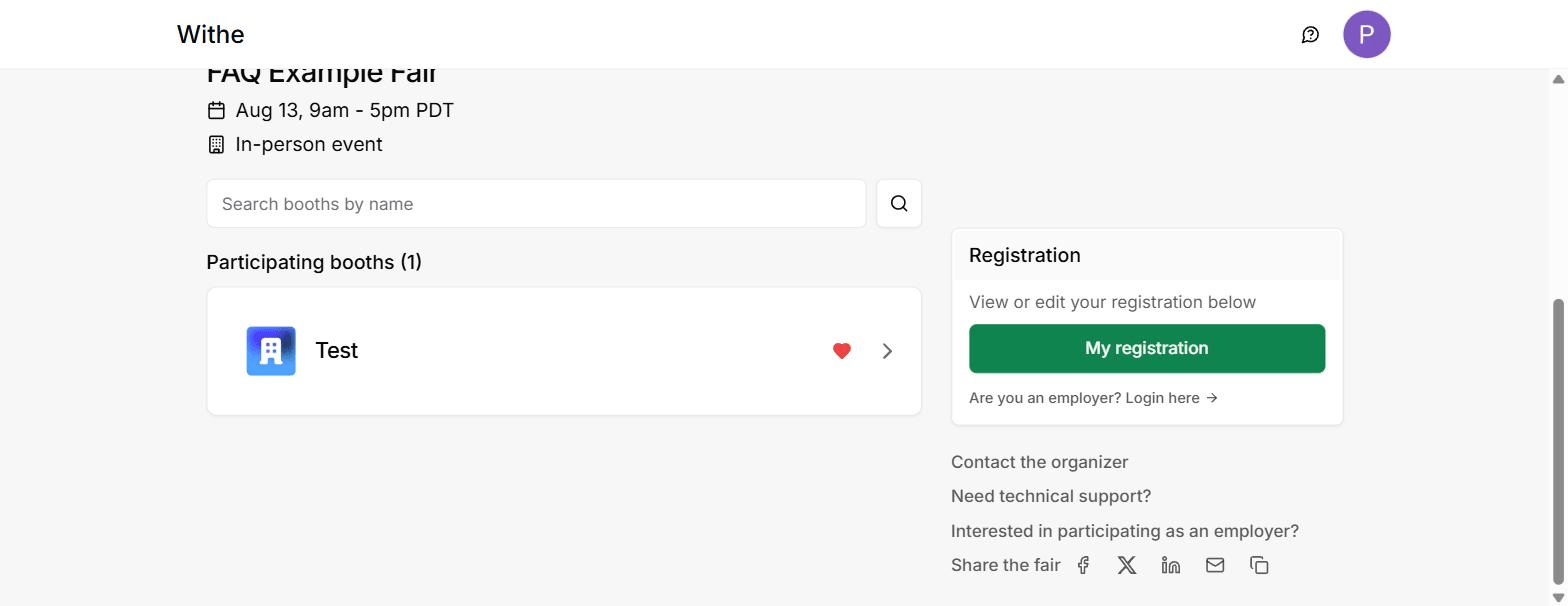Screen dimensions: 1568x606
Task: Share the fair on Facebook
Action: click(x=1083, y=565)
